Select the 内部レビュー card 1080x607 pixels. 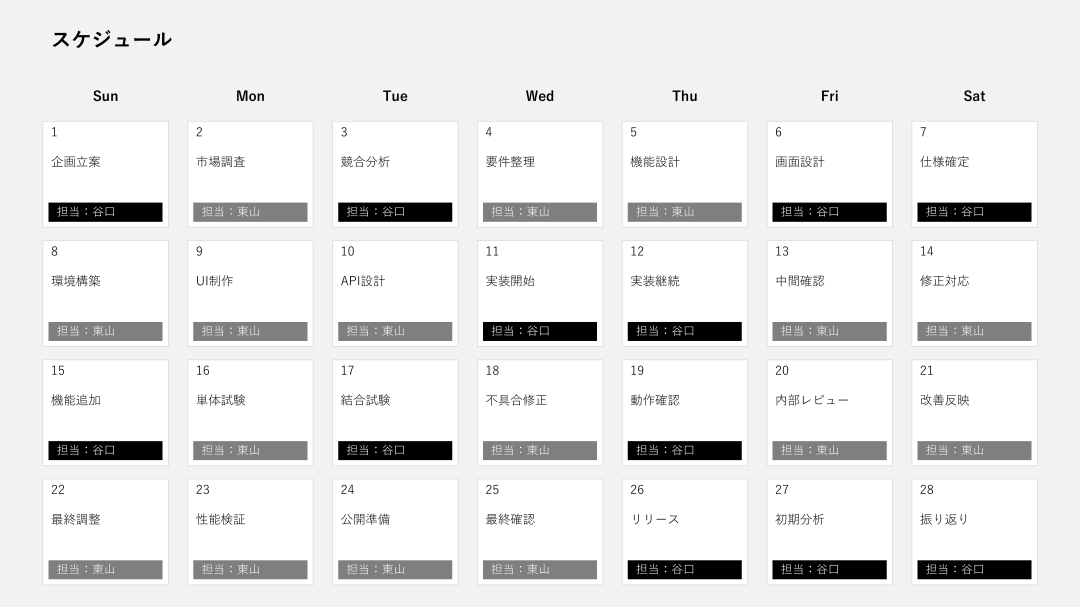point(829,410)
